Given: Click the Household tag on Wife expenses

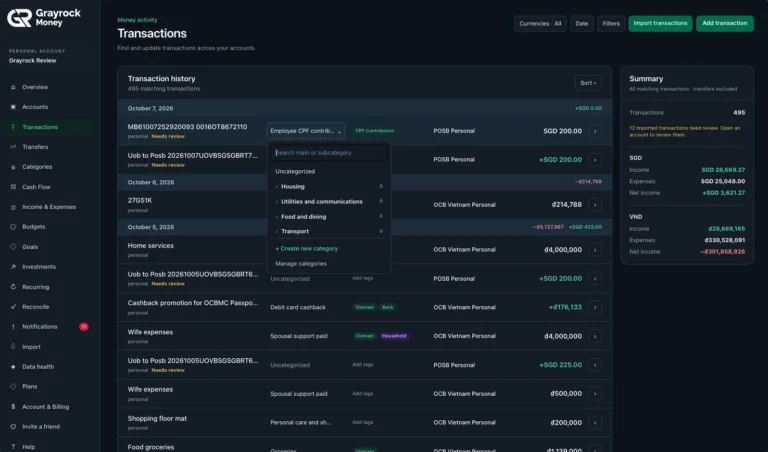Looking at the screenshot, I should [x=394, y=336].
